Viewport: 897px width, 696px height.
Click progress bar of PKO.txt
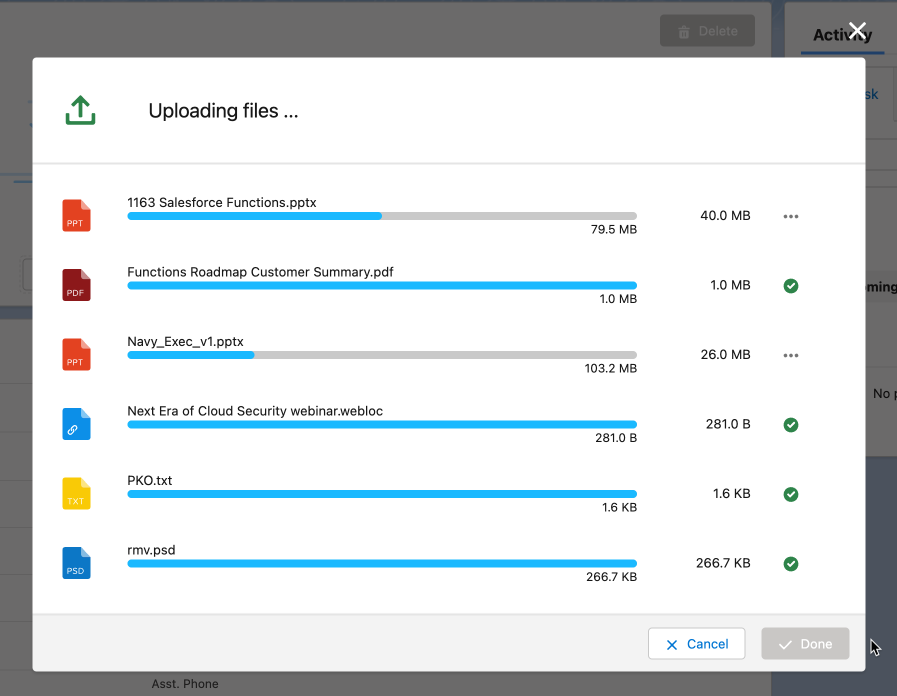pyautogui.click(x=382, y=494)
